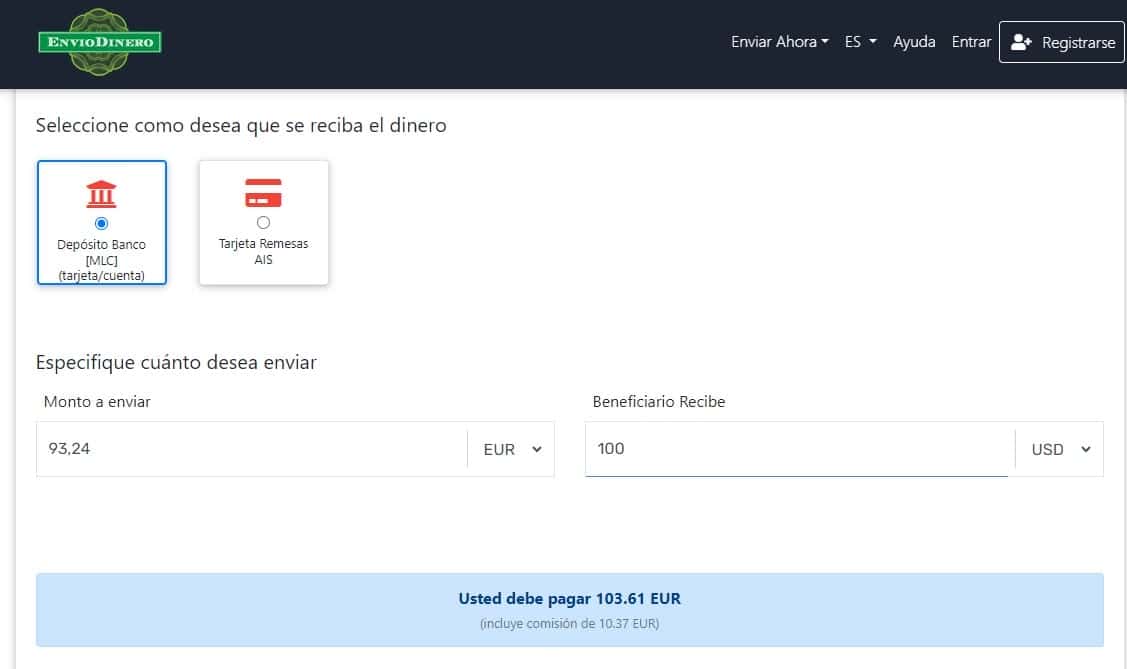Select the Tarjeta Remesas AIS radio button
The height and width of the screenshot is (669, 1127).
pos(263,223)
